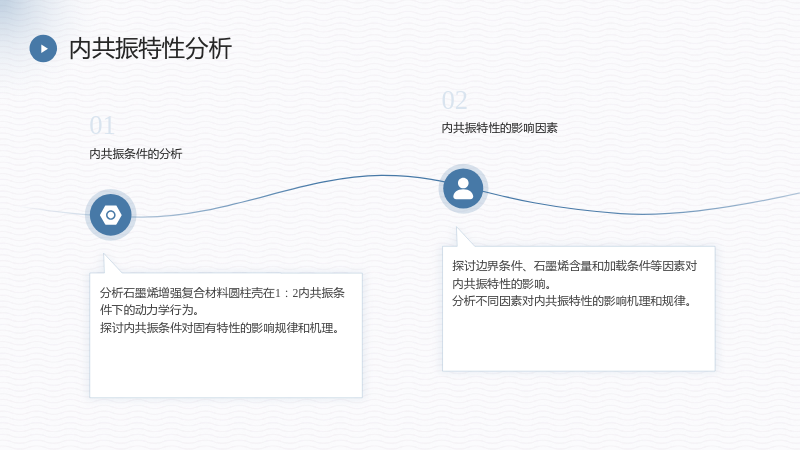Viewport: 800px width, 450px height.
Task: Select the hexagon nut icon on the timeline
Action: tap(111, 215)
